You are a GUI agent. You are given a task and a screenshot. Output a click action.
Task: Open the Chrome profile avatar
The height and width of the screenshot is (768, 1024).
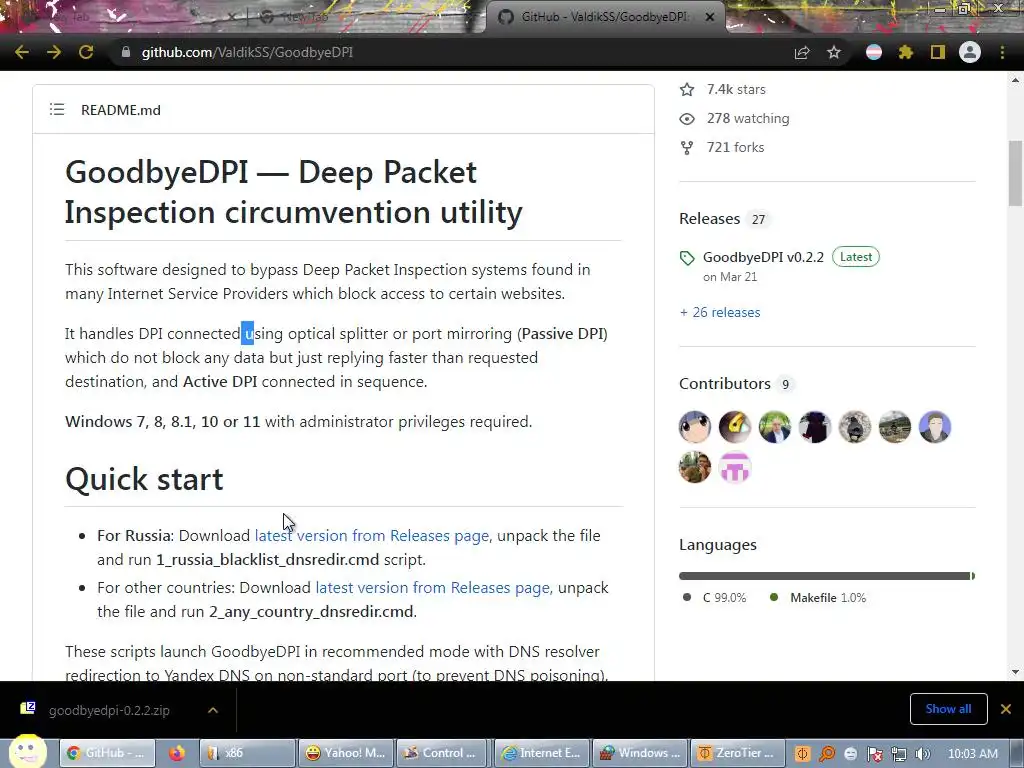[x=970, y=52]
